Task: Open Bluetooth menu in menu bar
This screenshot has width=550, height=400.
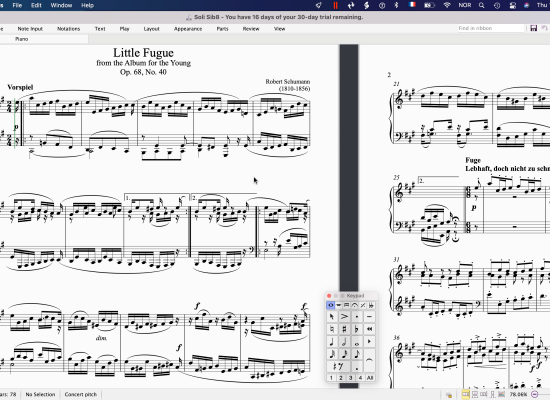Action: pos(397,5)
